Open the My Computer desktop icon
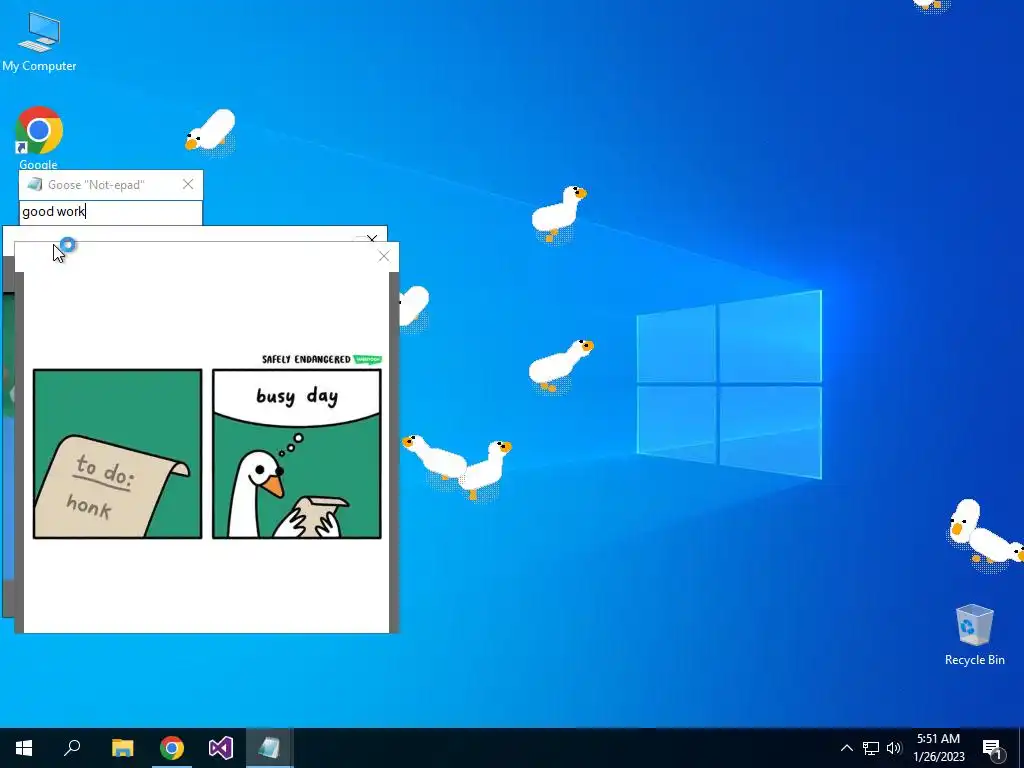Screen dimensions: 1024x768 click(x=39, y=41)
